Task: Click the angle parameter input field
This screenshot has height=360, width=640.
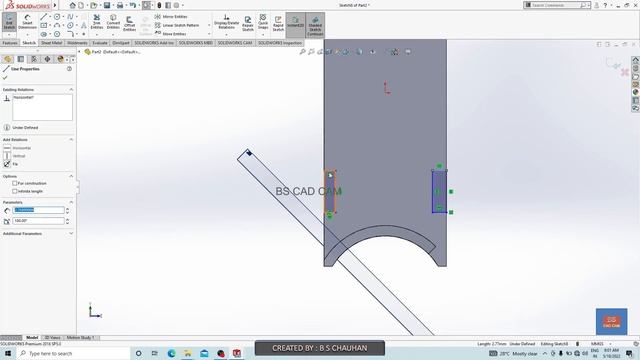Action: click(x=38, y=221)
